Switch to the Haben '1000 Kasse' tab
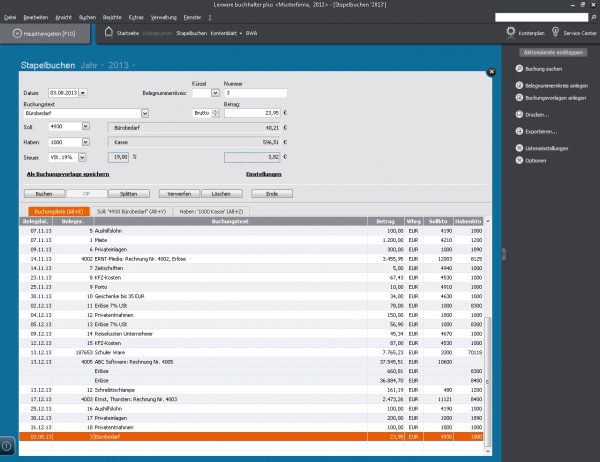This screenshot has width=600, height=462. (211, 211)
